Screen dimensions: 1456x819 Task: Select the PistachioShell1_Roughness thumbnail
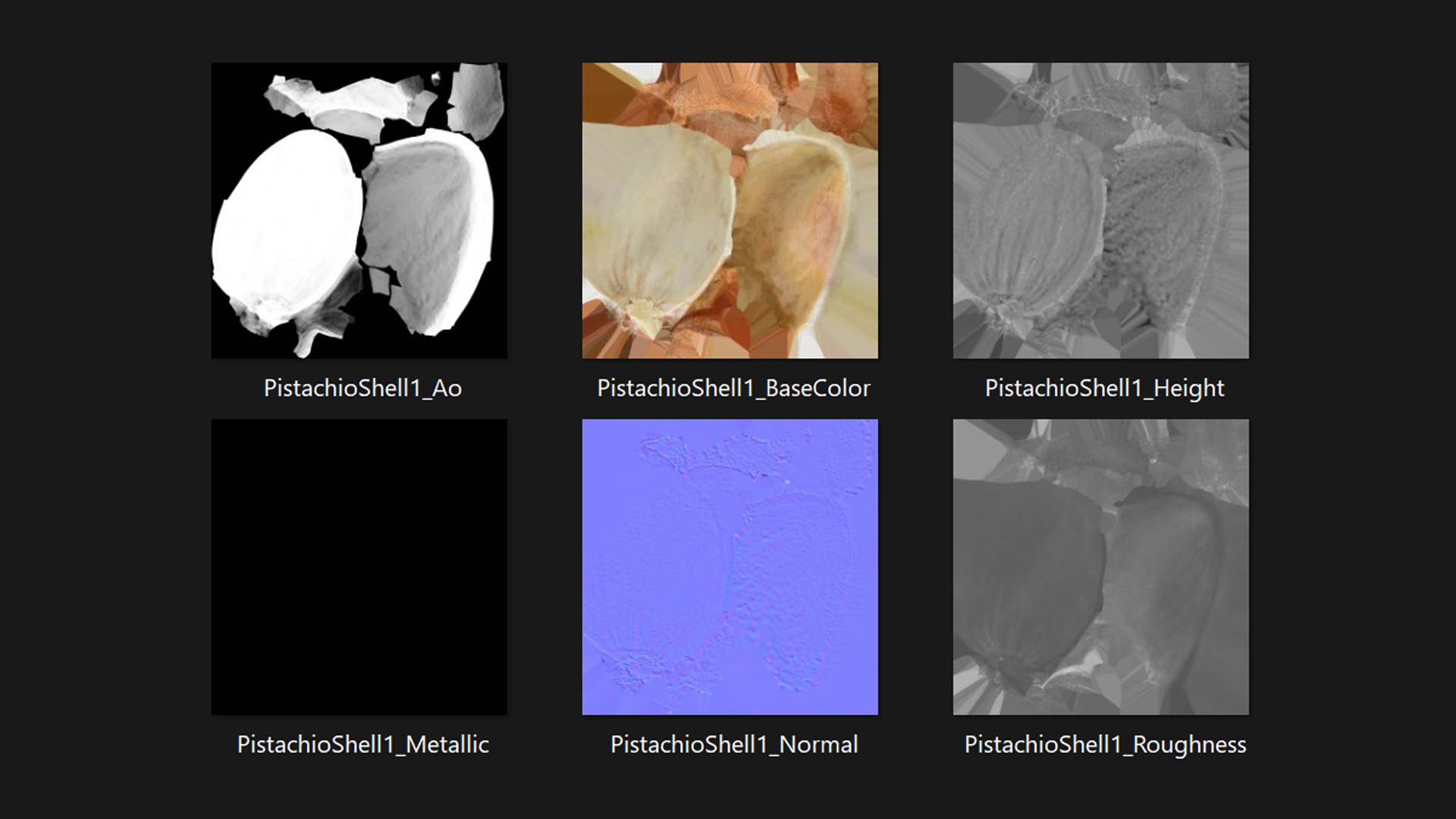(1100, 566)
